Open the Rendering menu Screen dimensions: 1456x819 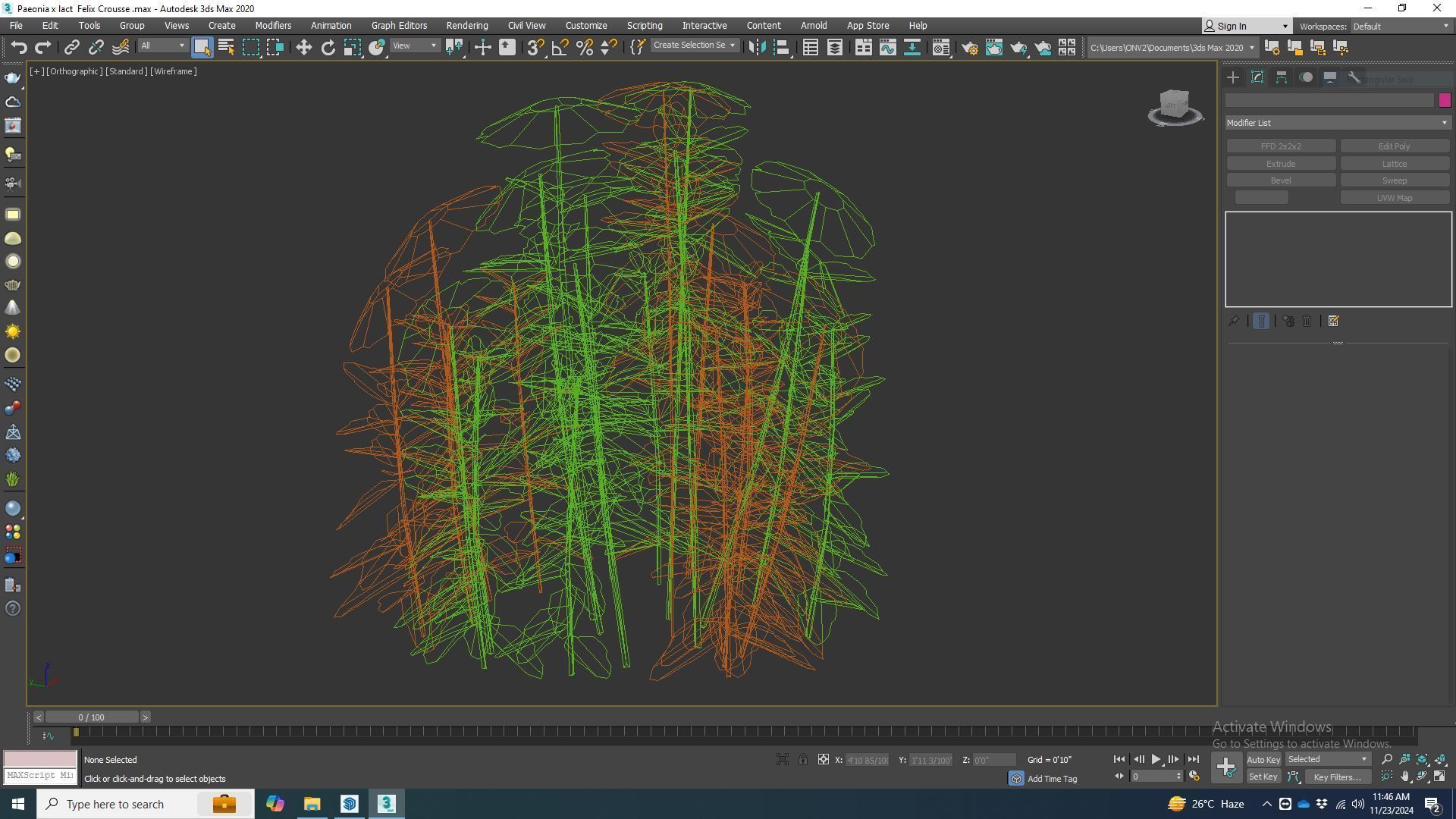[x=466, y=25]
